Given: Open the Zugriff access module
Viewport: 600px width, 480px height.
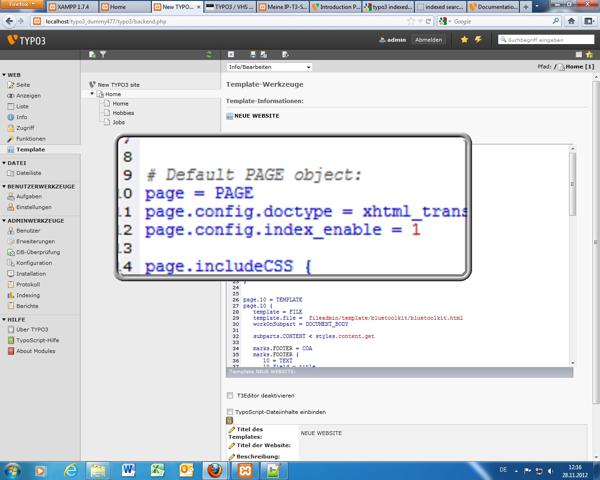Looking at the screenshot, I should [x=24, y=128].
